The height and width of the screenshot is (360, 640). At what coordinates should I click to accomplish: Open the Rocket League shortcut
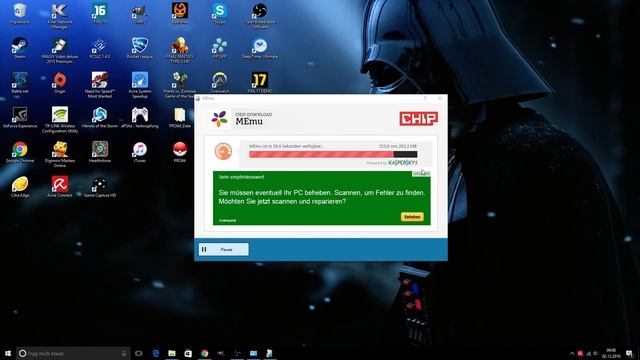tap(140, 48)
